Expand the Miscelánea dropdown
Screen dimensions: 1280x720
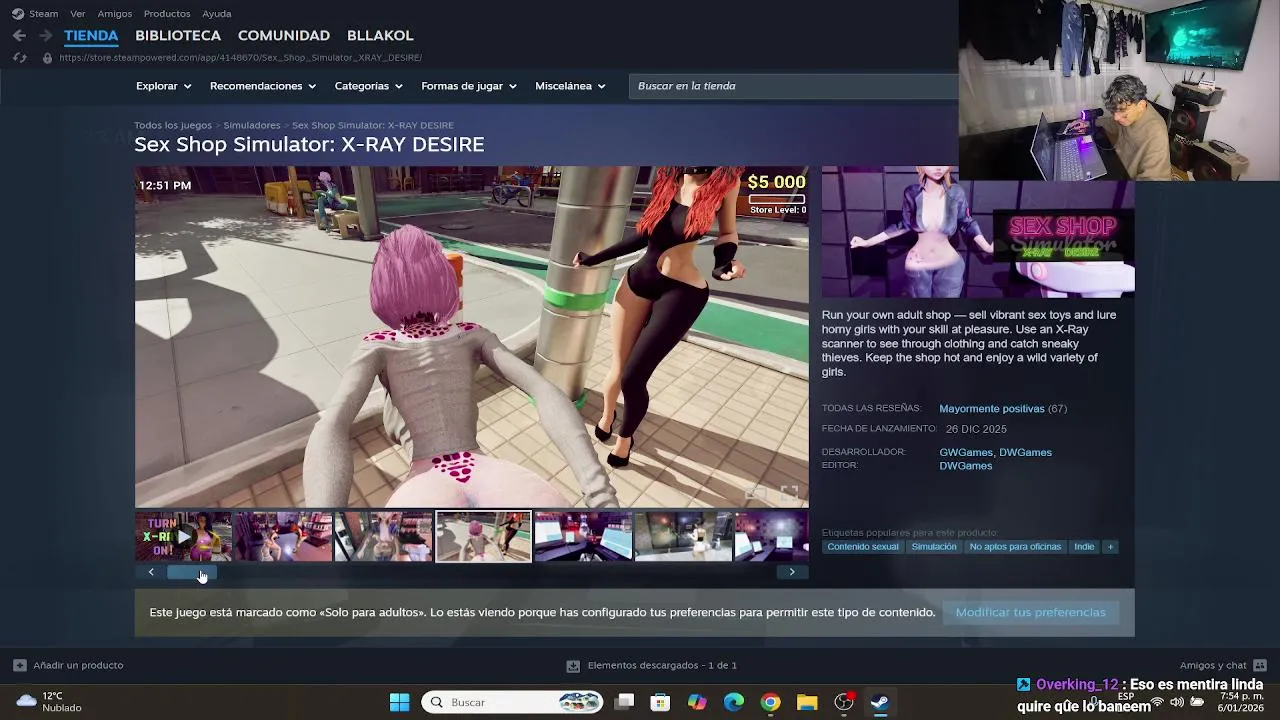570,86
